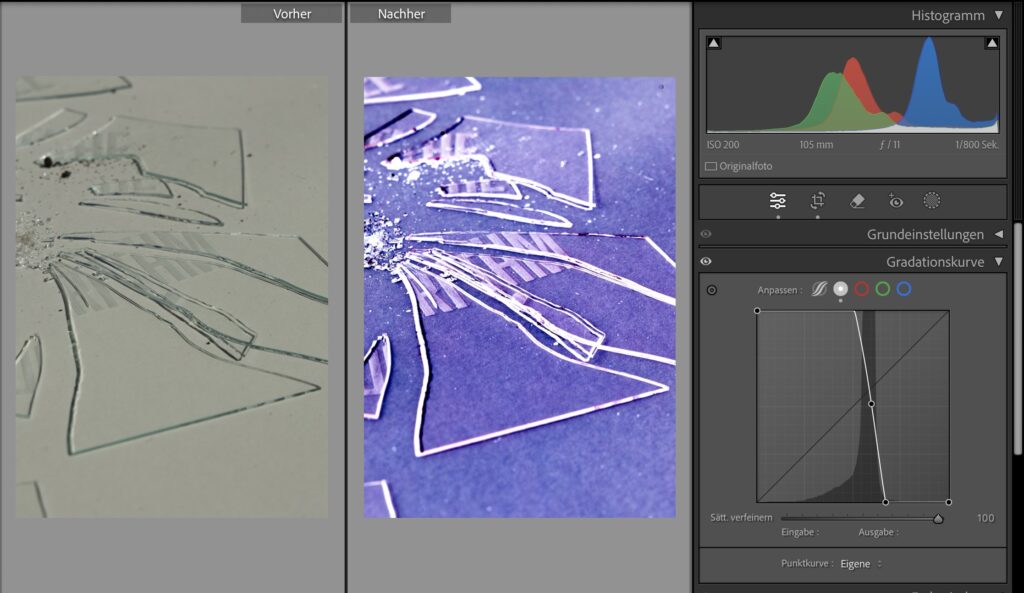Click the 1/800 Sek. shutter text
The height and width of the screenshot is (593, 1024).
click(x=976, y=145)
